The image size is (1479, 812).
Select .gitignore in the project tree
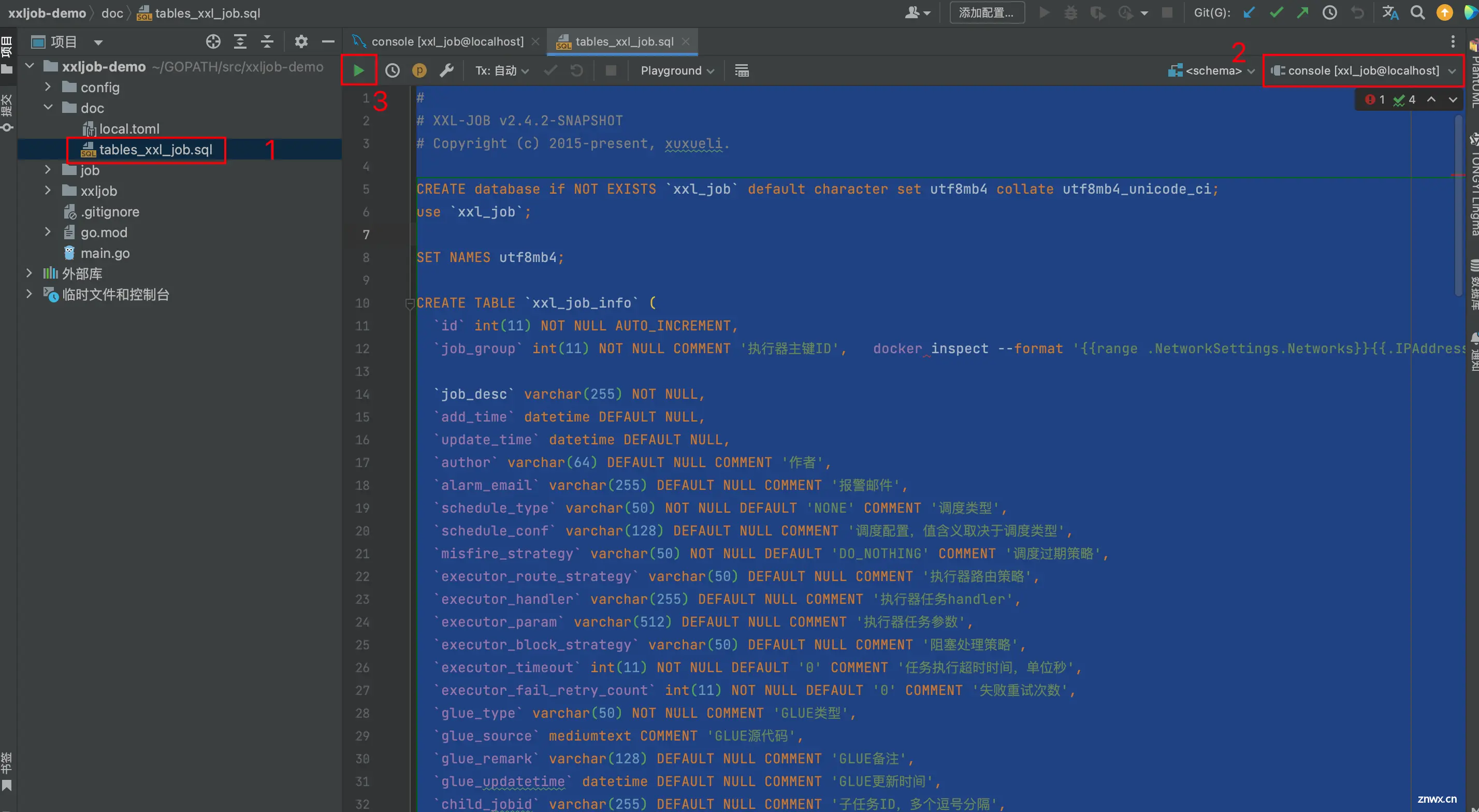(x=110, y=211)
